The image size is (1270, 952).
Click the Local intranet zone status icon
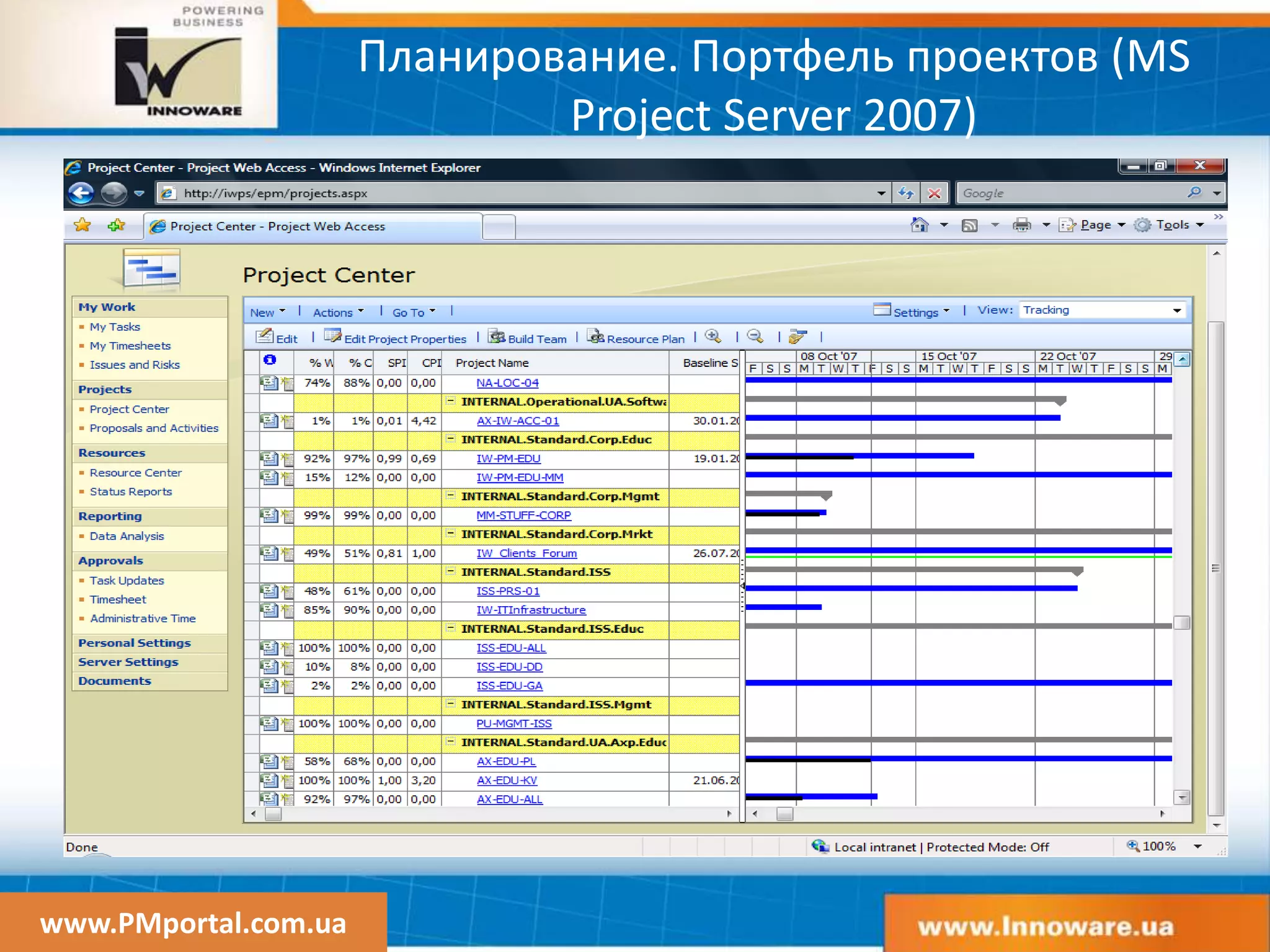click(820, 846)
